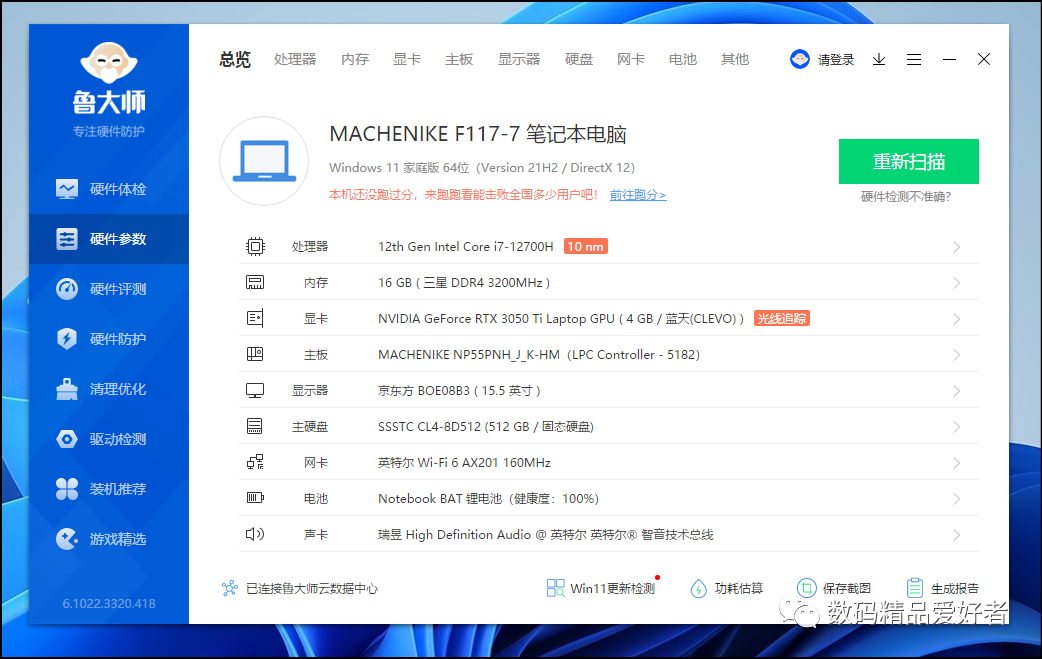Open the 硬件评测 benchmark gauge icon
1042x659 pixels.
click(66, 289)
